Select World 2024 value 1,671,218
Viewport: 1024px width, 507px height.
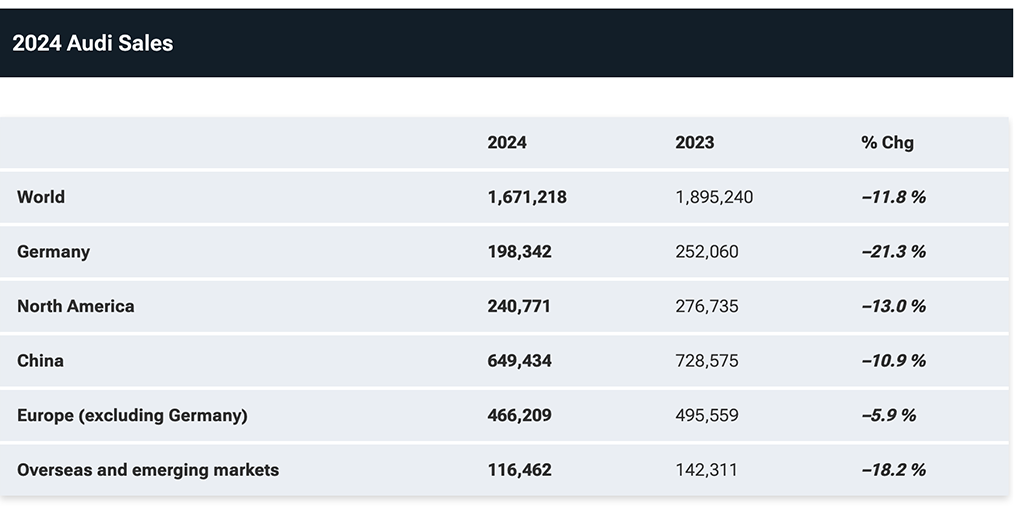pos(527,197)
